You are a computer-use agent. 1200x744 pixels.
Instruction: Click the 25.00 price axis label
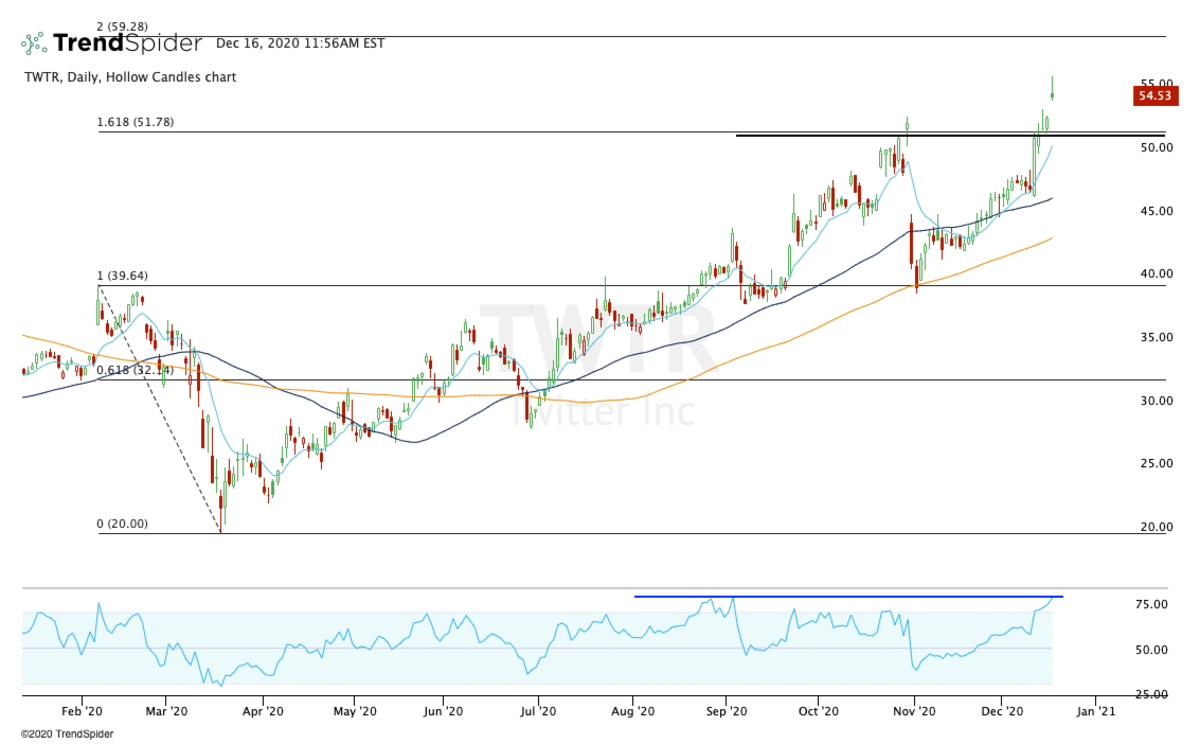(1156, 464)
